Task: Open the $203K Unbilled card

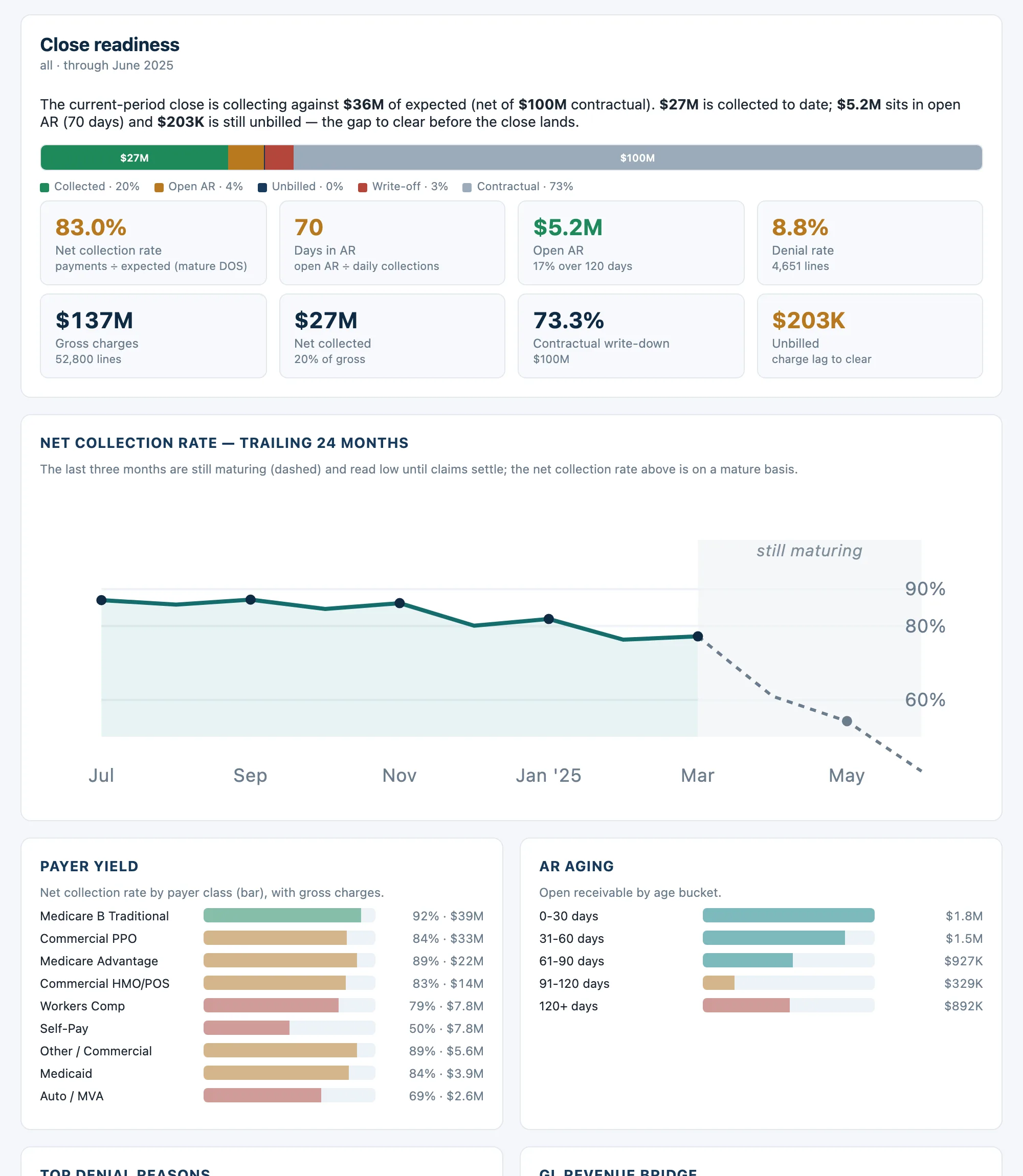Action: (x=870, y=336)
